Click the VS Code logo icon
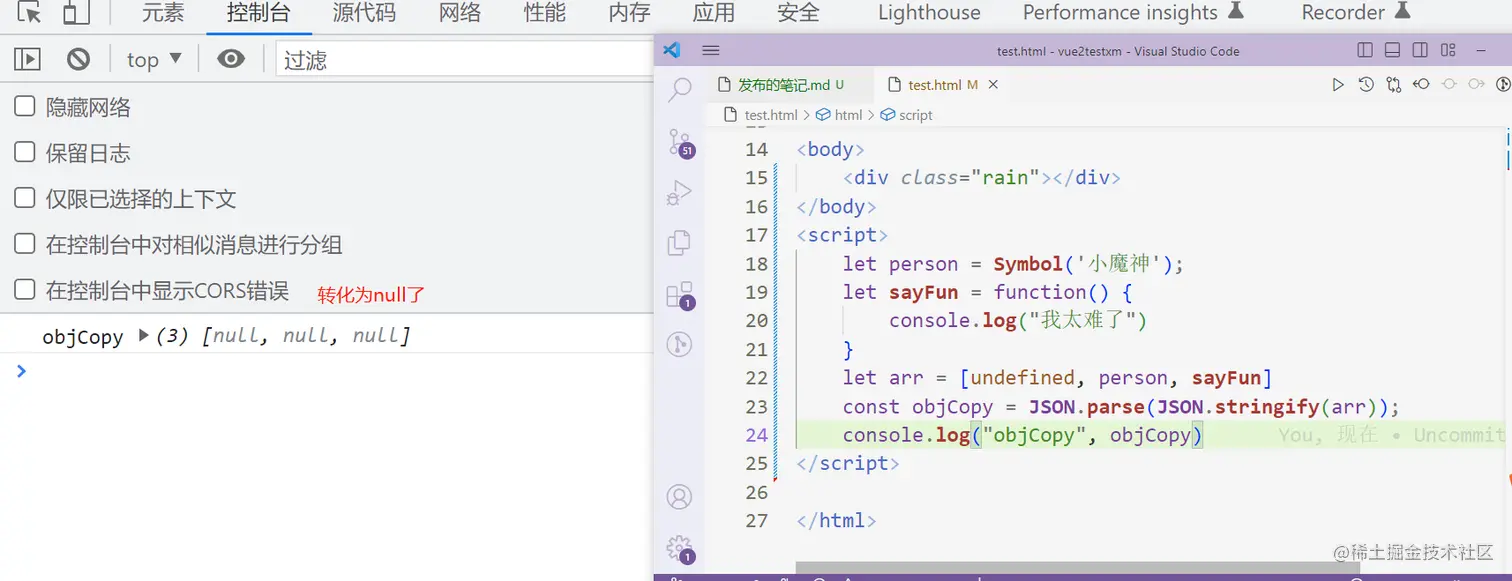This screenshot has width=1512, height=581. pyautogui.click(x=672, y=50)
